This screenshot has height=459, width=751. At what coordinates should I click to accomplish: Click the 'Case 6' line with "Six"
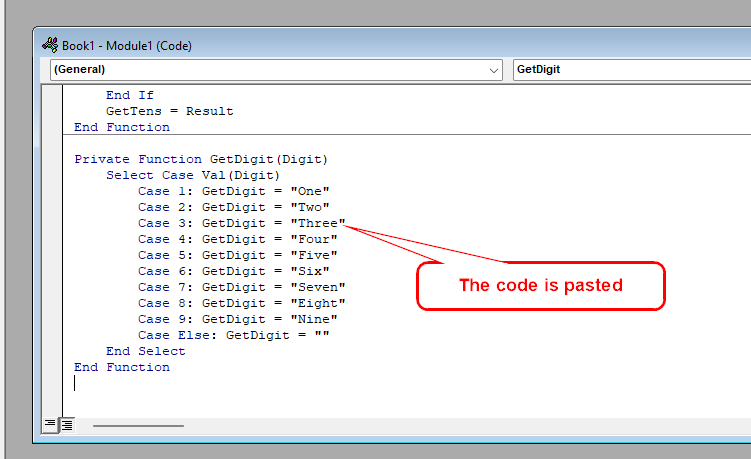(234, 271)
